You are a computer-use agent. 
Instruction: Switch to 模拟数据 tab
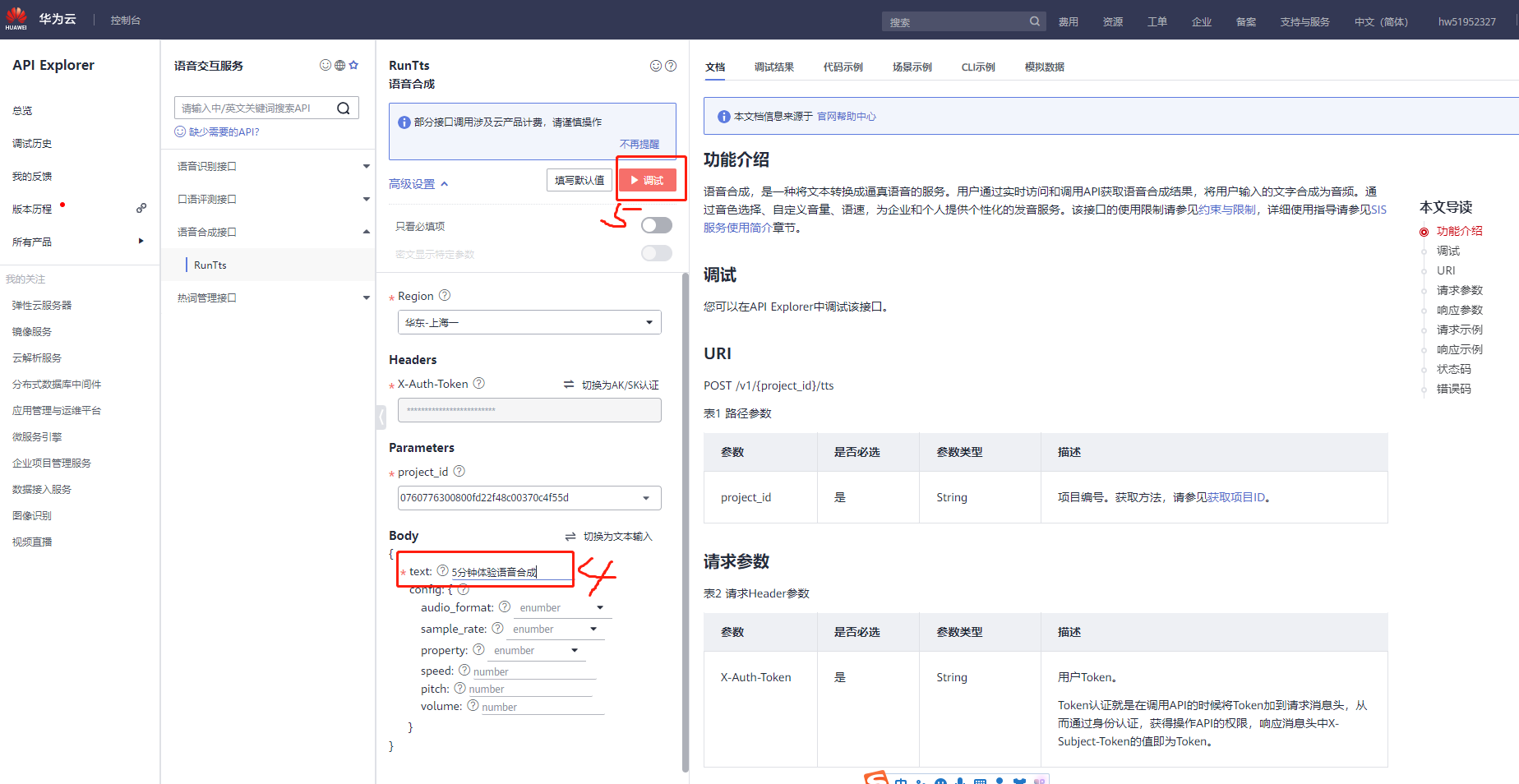pyautogui.click(x=1045, y=67)
